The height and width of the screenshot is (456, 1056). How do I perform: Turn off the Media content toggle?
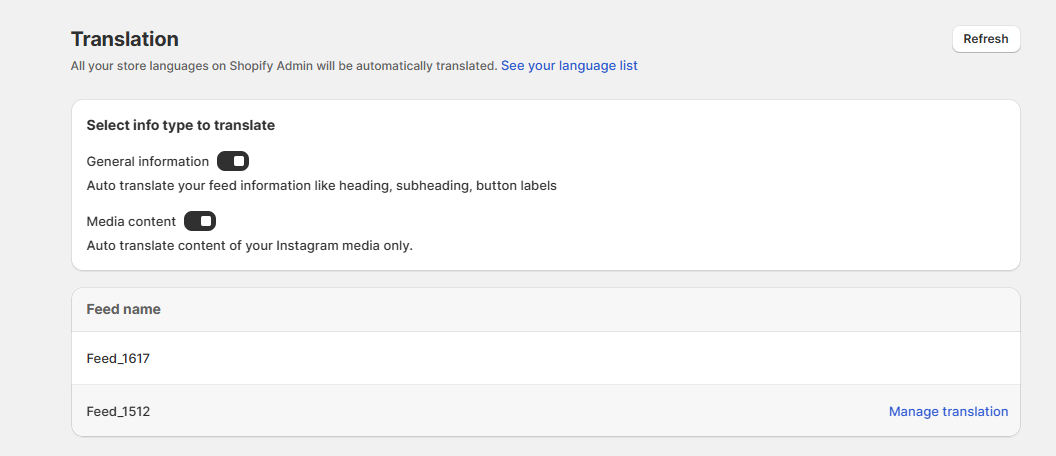coord(200,222)
